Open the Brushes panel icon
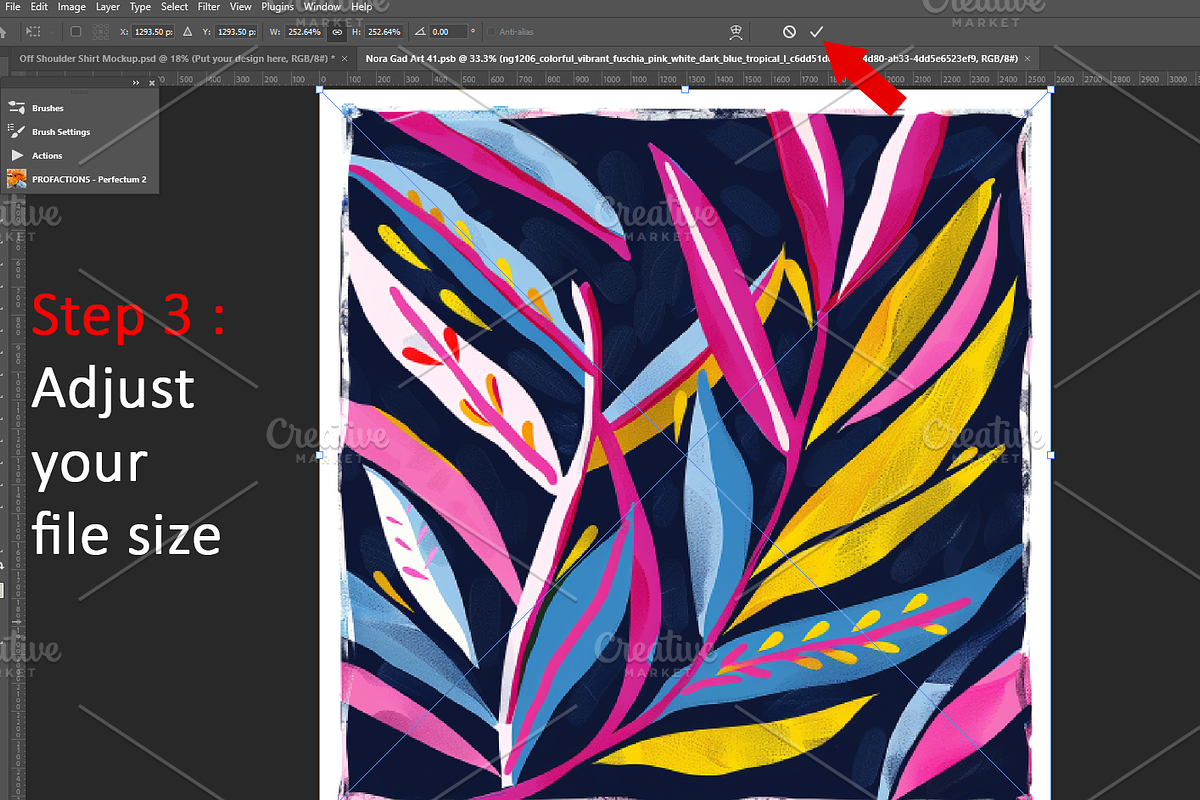The image size is (1200, 800). pyautogui.click(x=16, y=108)
